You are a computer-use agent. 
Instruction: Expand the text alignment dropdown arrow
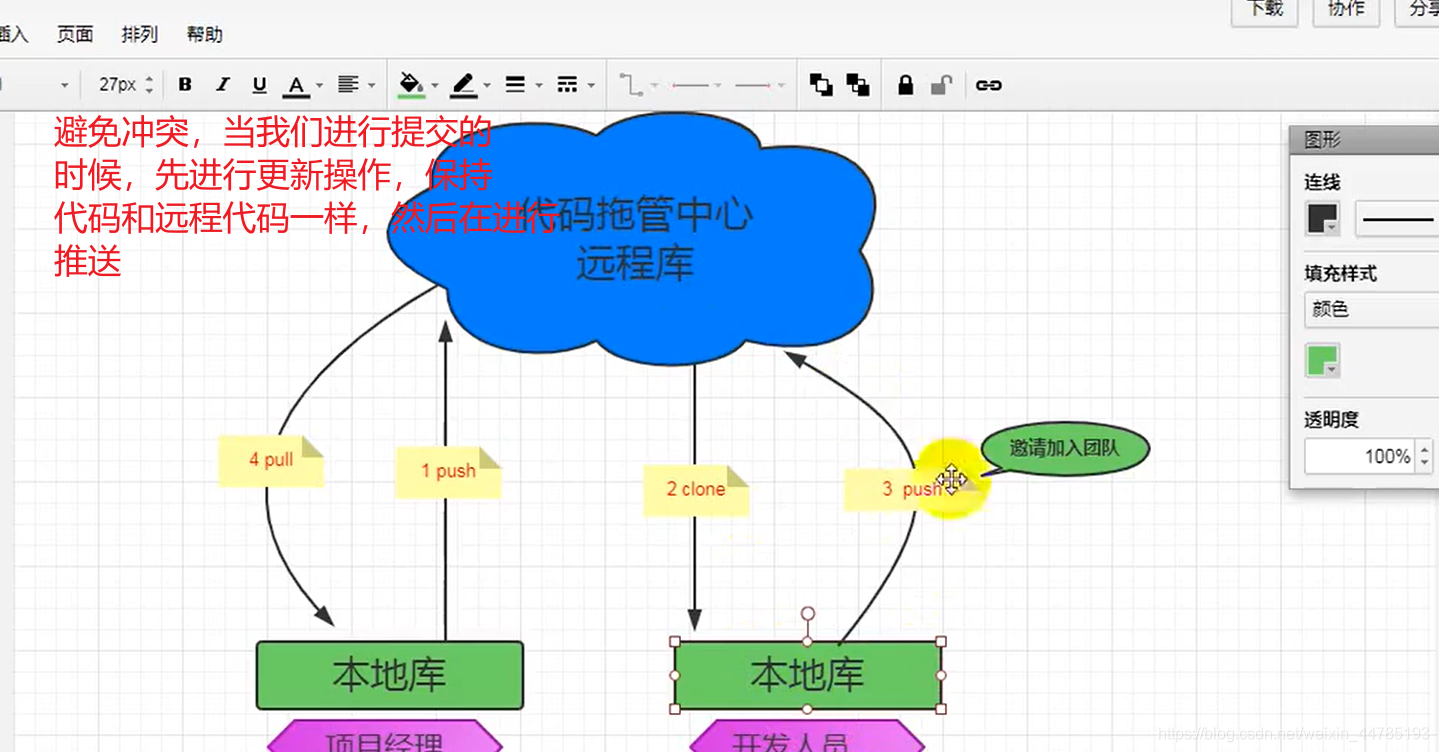372,86
